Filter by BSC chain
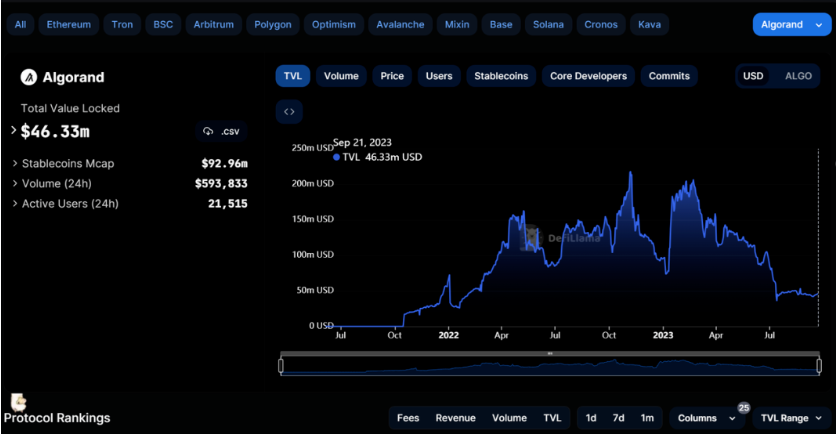Image resolution: width=836 pixels, height=434 pixels. click(163, 25)
